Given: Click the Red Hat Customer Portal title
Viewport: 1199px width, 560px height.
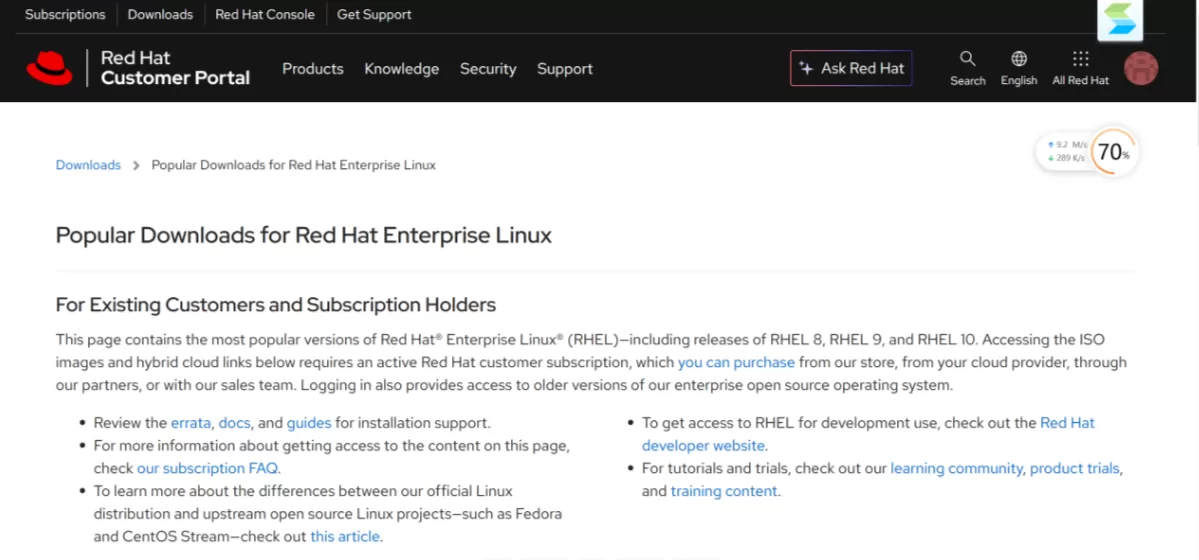Looking at the screenshot, I should tap(175, 68).
